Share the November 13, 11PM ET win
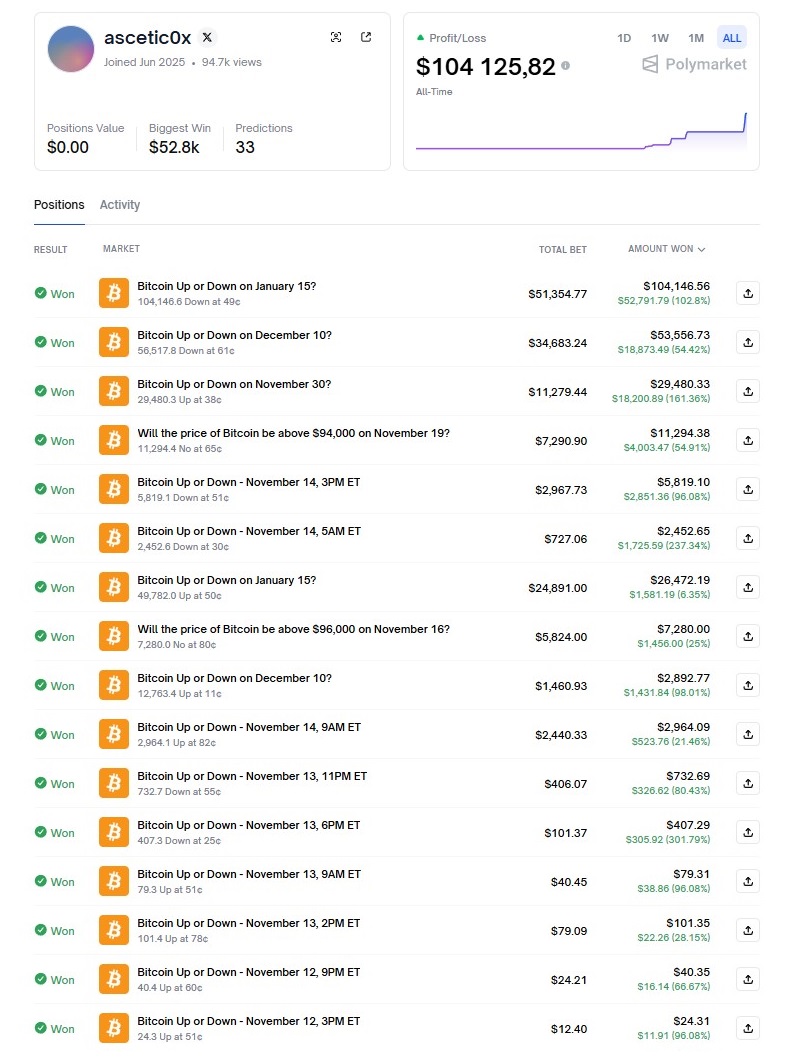 (748, 784)
